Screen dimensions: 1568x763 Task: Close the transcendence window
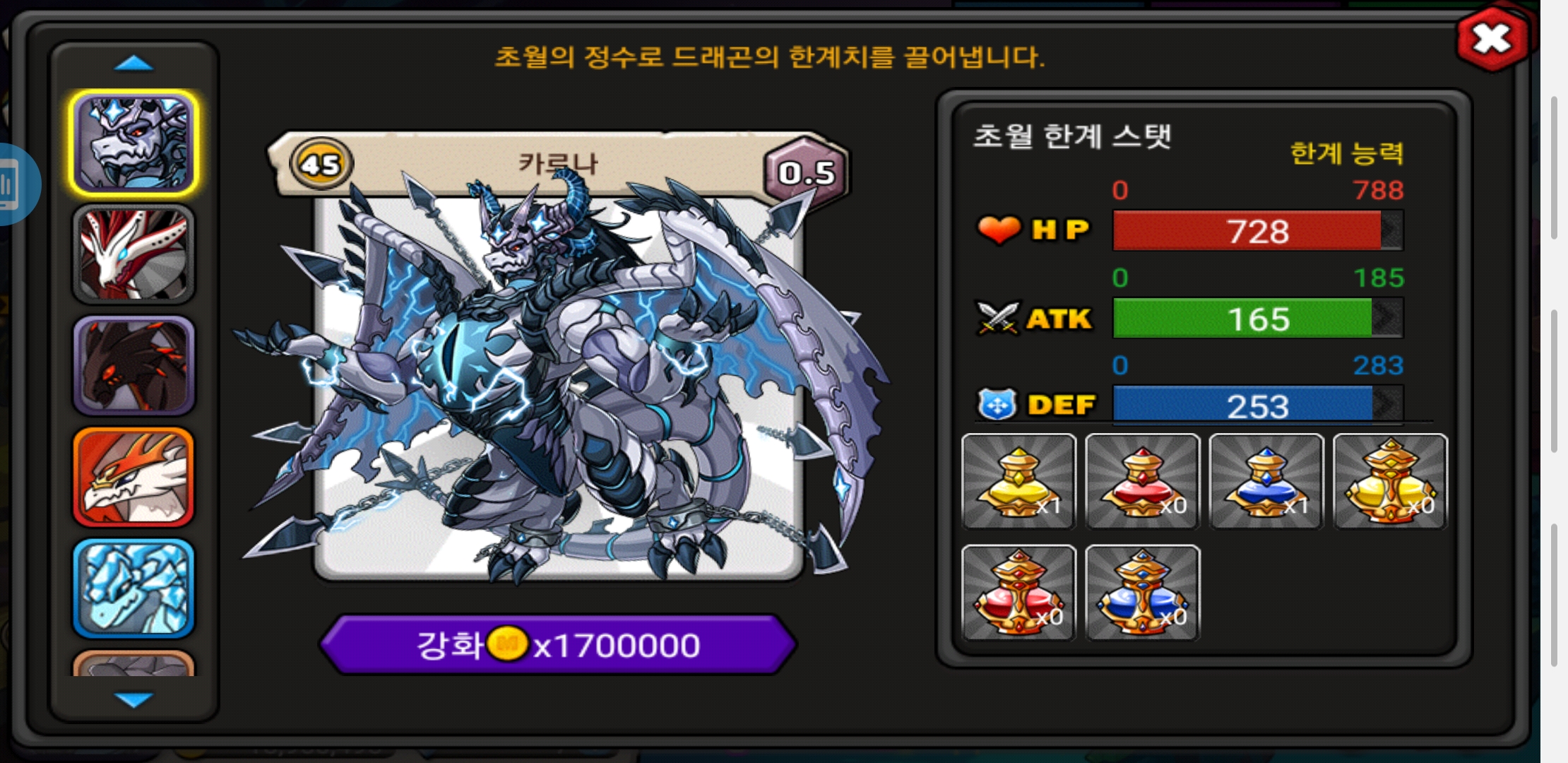coord(1492,39)
